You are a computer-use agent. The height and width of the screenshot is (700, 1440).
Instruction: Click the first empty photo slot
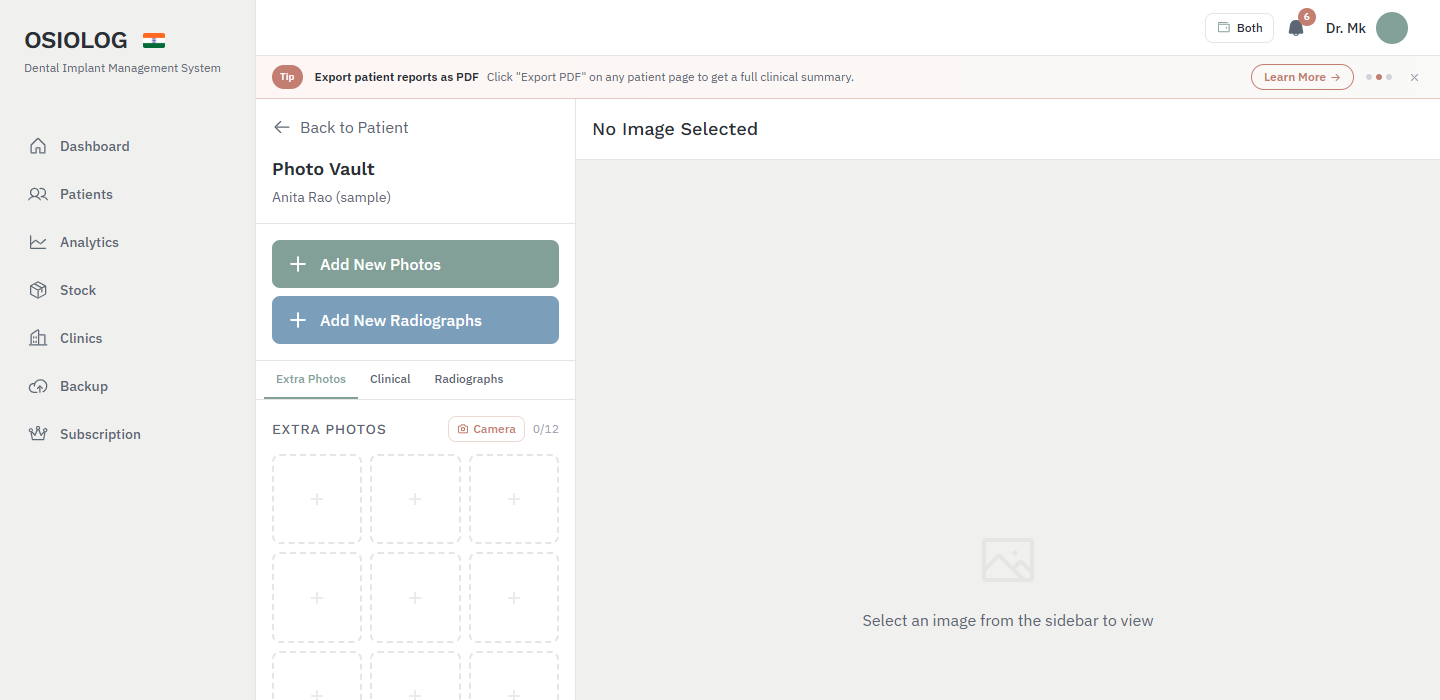[317, 499]
